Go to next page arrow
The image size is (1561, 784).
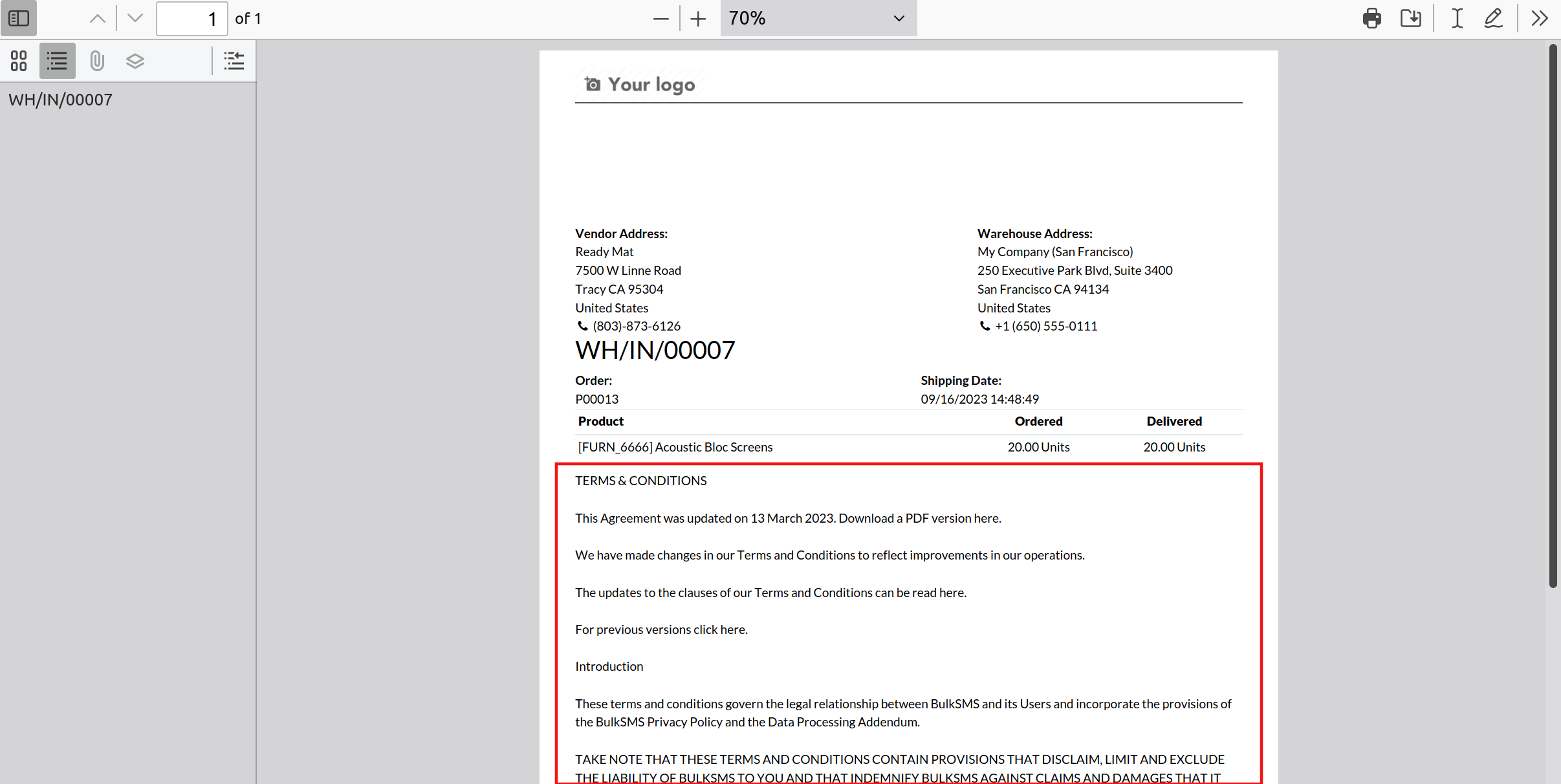pos(135,18)
